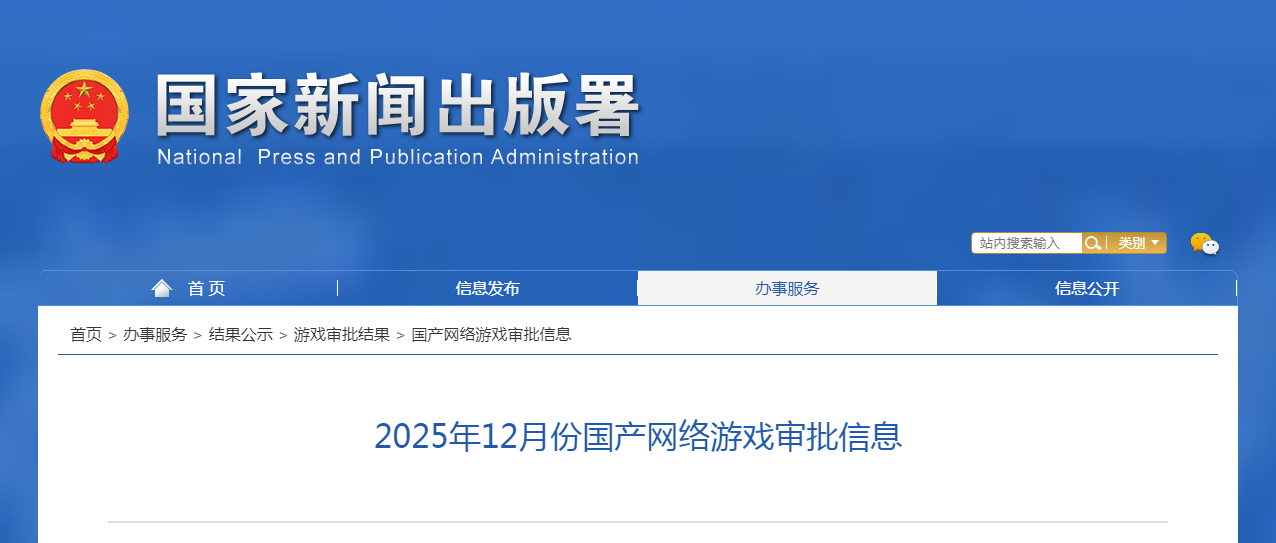Click the National Press and Publication Administration text
This screenshot has width=1276, height=543.
[x=398, y=157]
